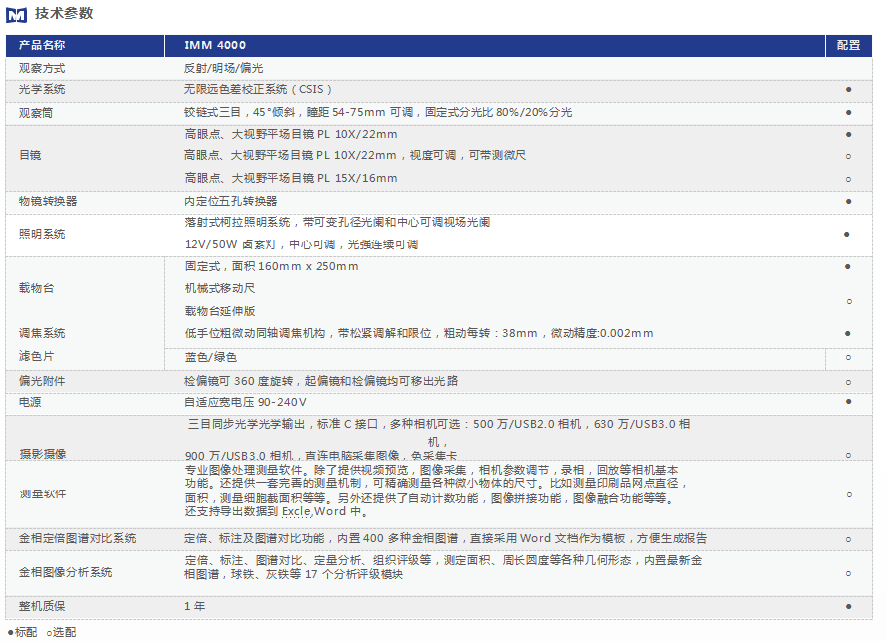Click the 内置 400 多种金相图谱 description

445,538
